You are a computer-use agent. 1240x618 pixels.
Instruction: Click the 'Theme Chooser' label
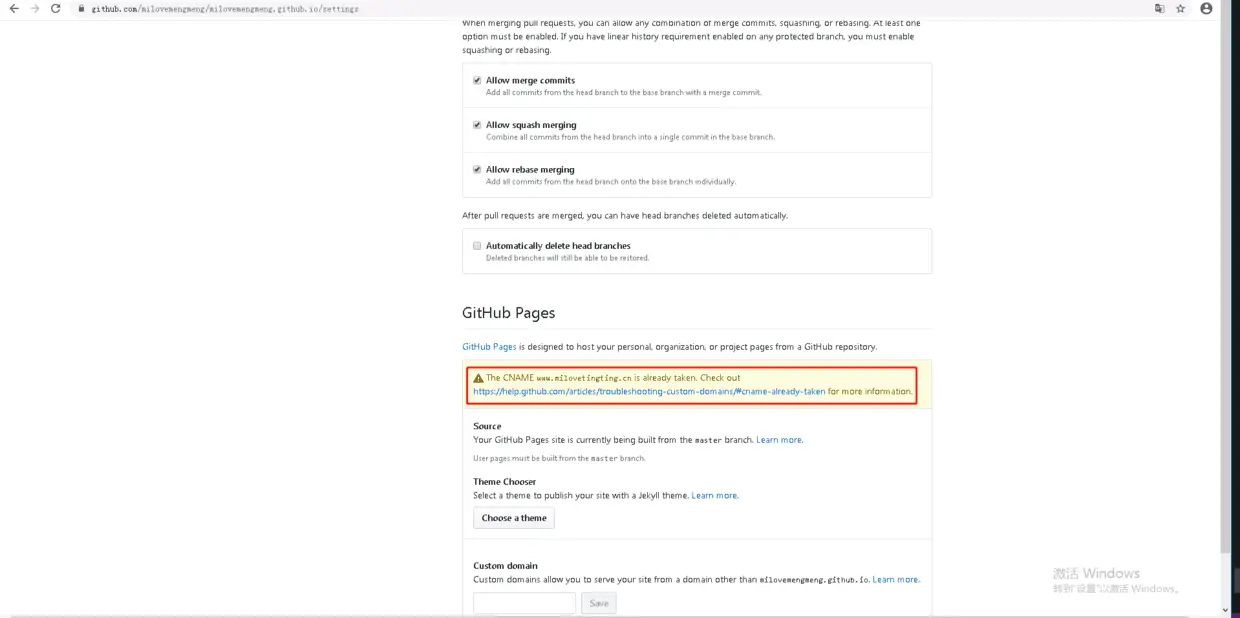coord(505,482)
